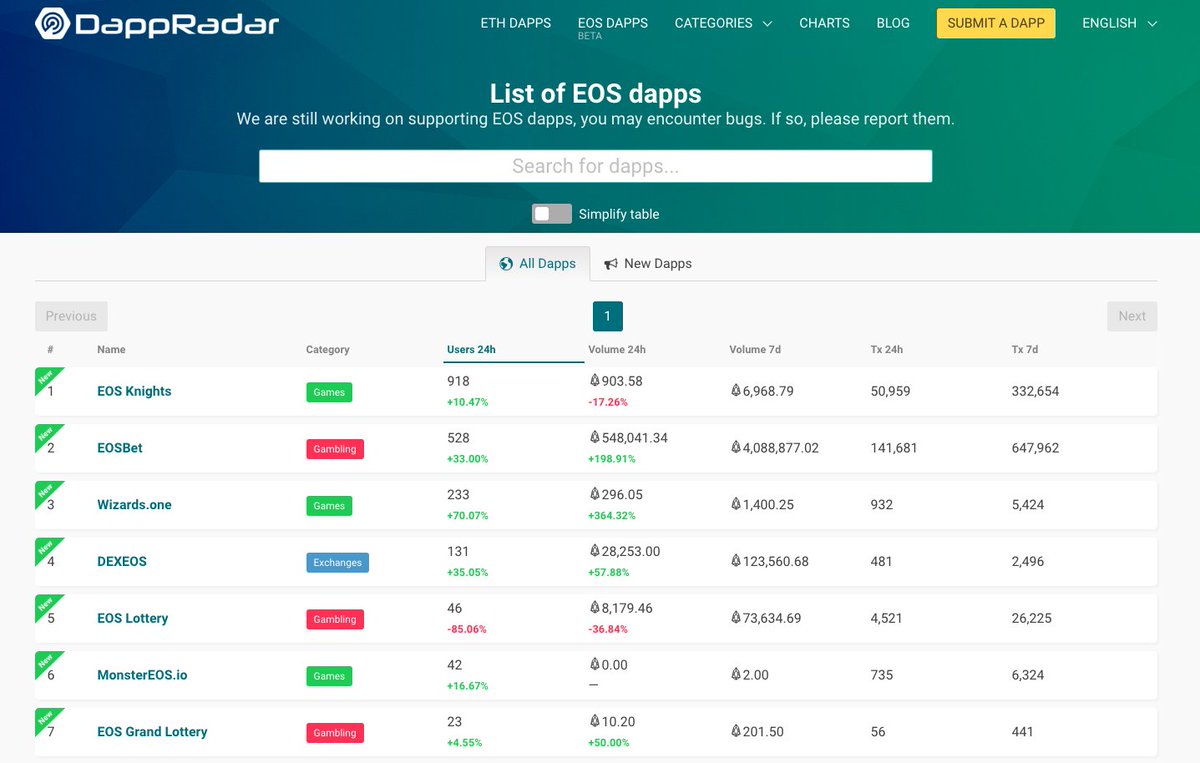Expand the CATEGORIES dropdown
This screenshot has width=1200, height=763.
click(722, 23)
